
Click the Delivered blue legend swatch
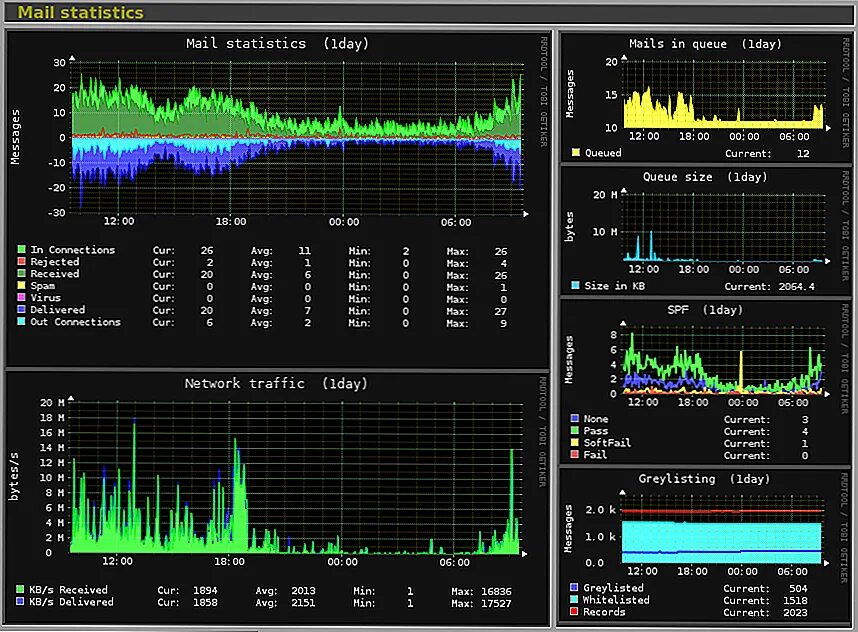[x=21, y=310]
